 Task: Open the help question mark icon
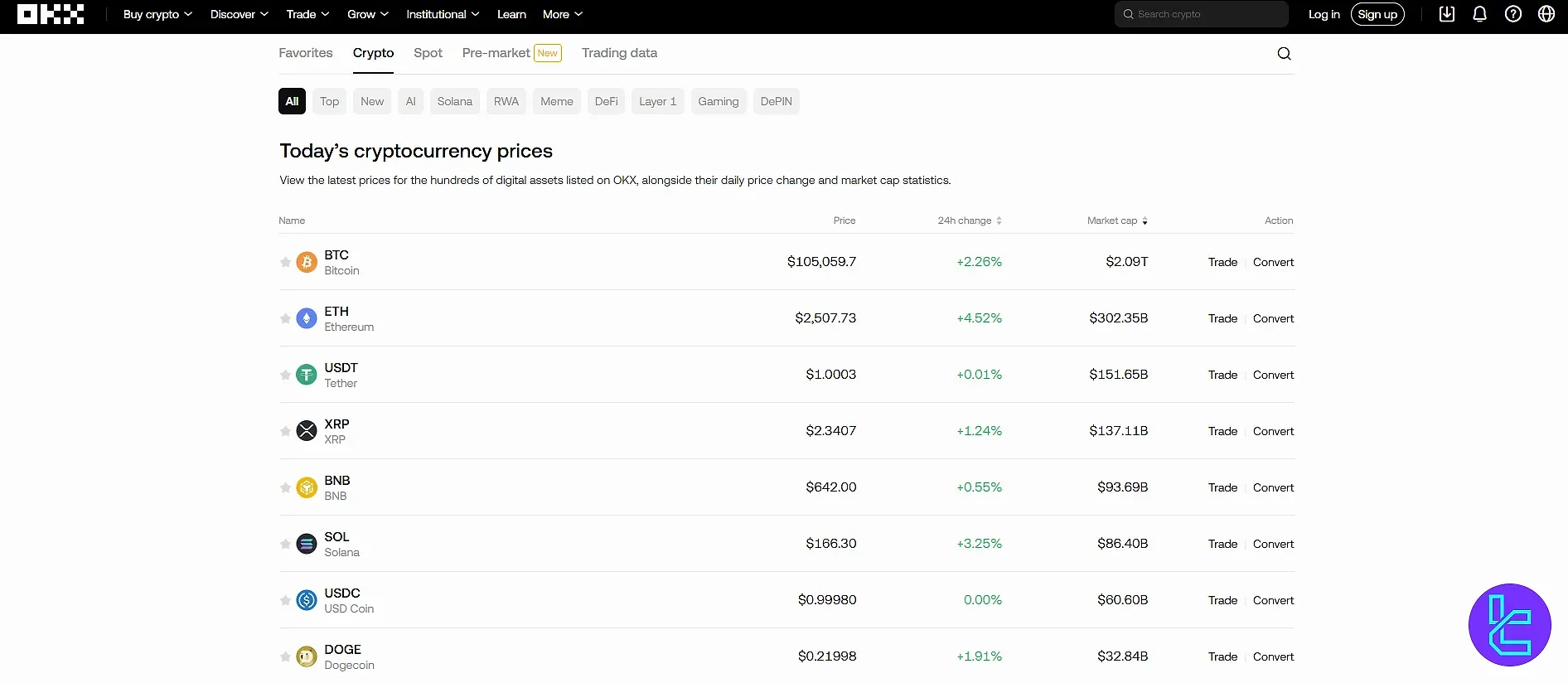1512,14
